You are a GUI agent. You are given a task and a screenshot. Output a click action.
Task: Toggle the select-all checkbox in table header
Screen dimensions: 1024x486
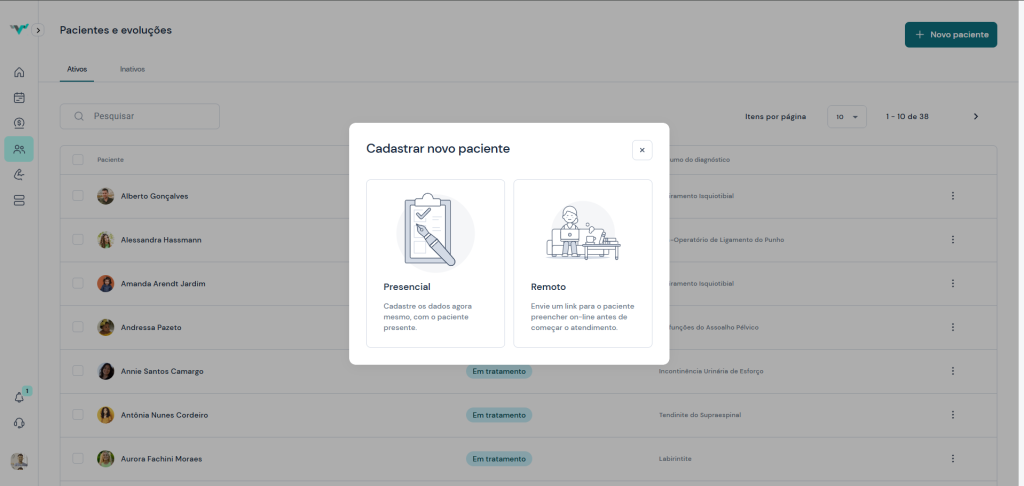(78, 160)
